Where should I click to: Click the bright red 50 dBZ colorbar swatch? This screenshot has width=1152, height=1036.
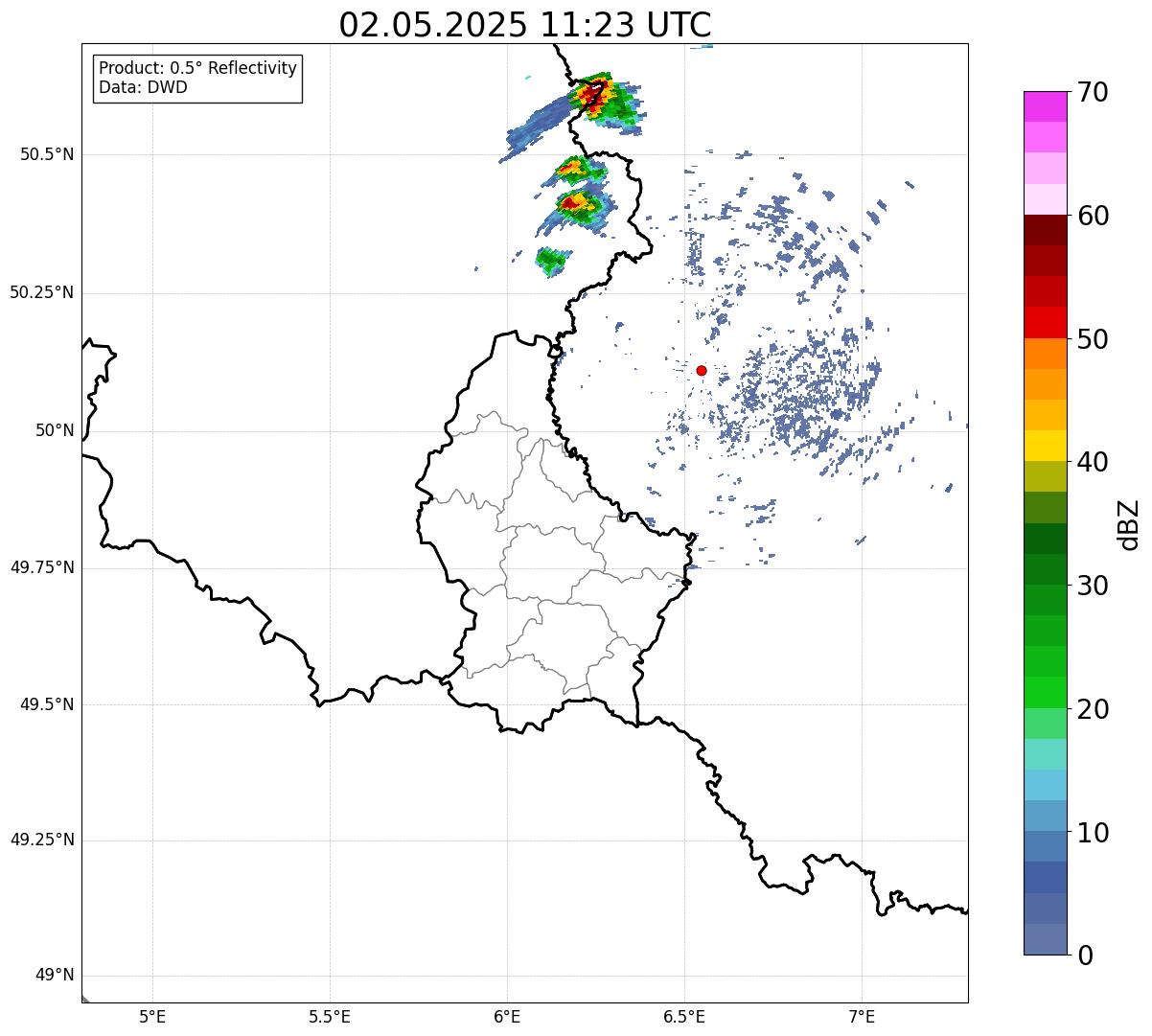1046,323
